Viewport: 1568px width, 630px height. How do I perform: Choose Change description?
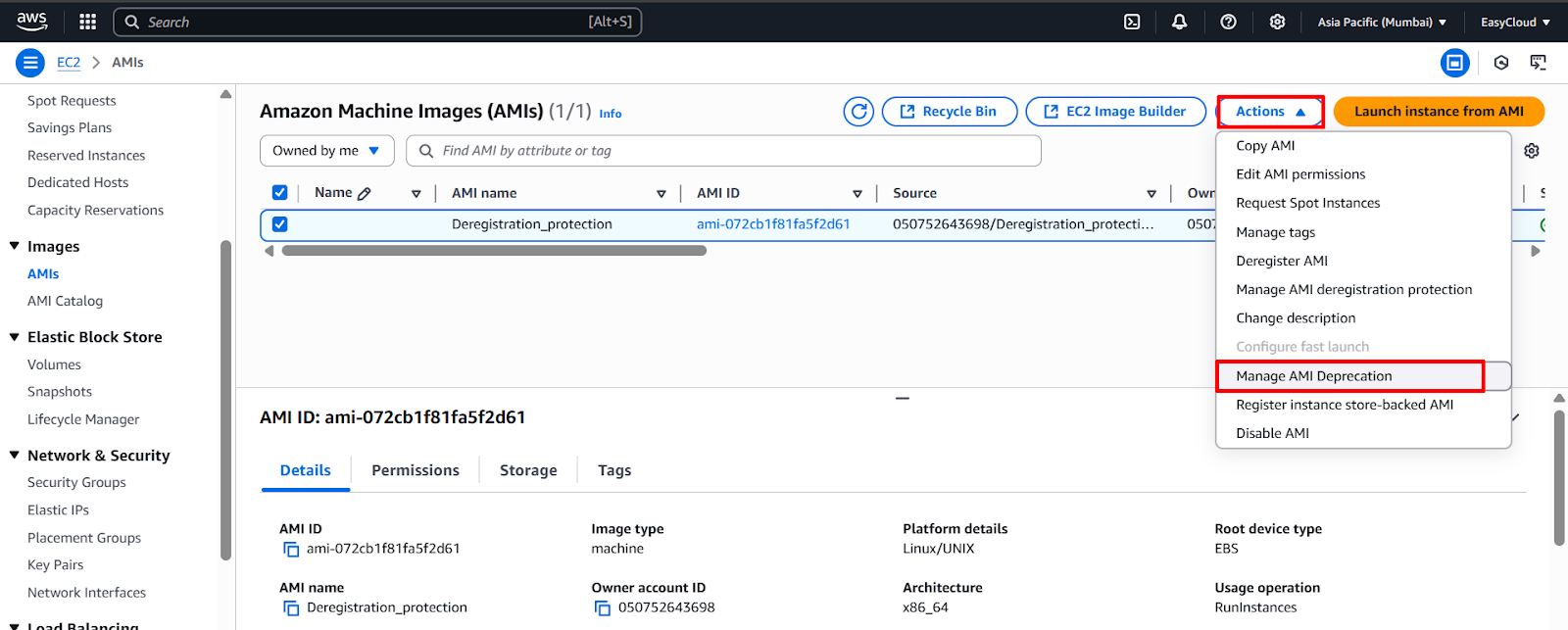(1363, 318)
